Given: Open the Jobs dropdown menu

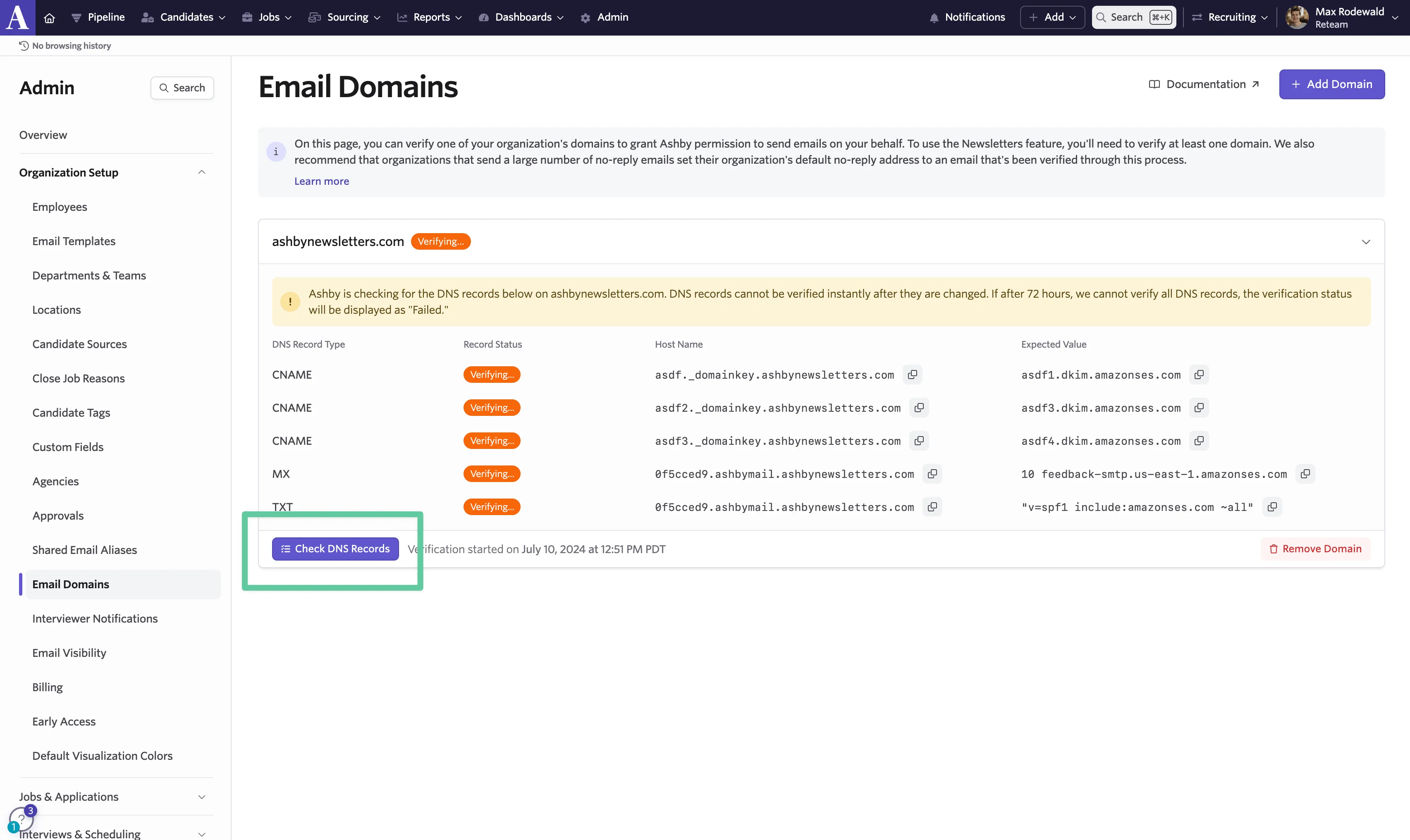Looking at the screenshot, I should coord(267,17).
